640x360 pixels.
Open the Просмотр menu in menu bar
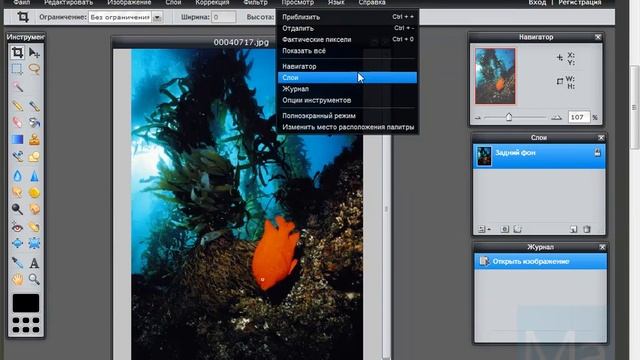click(298, 3)
